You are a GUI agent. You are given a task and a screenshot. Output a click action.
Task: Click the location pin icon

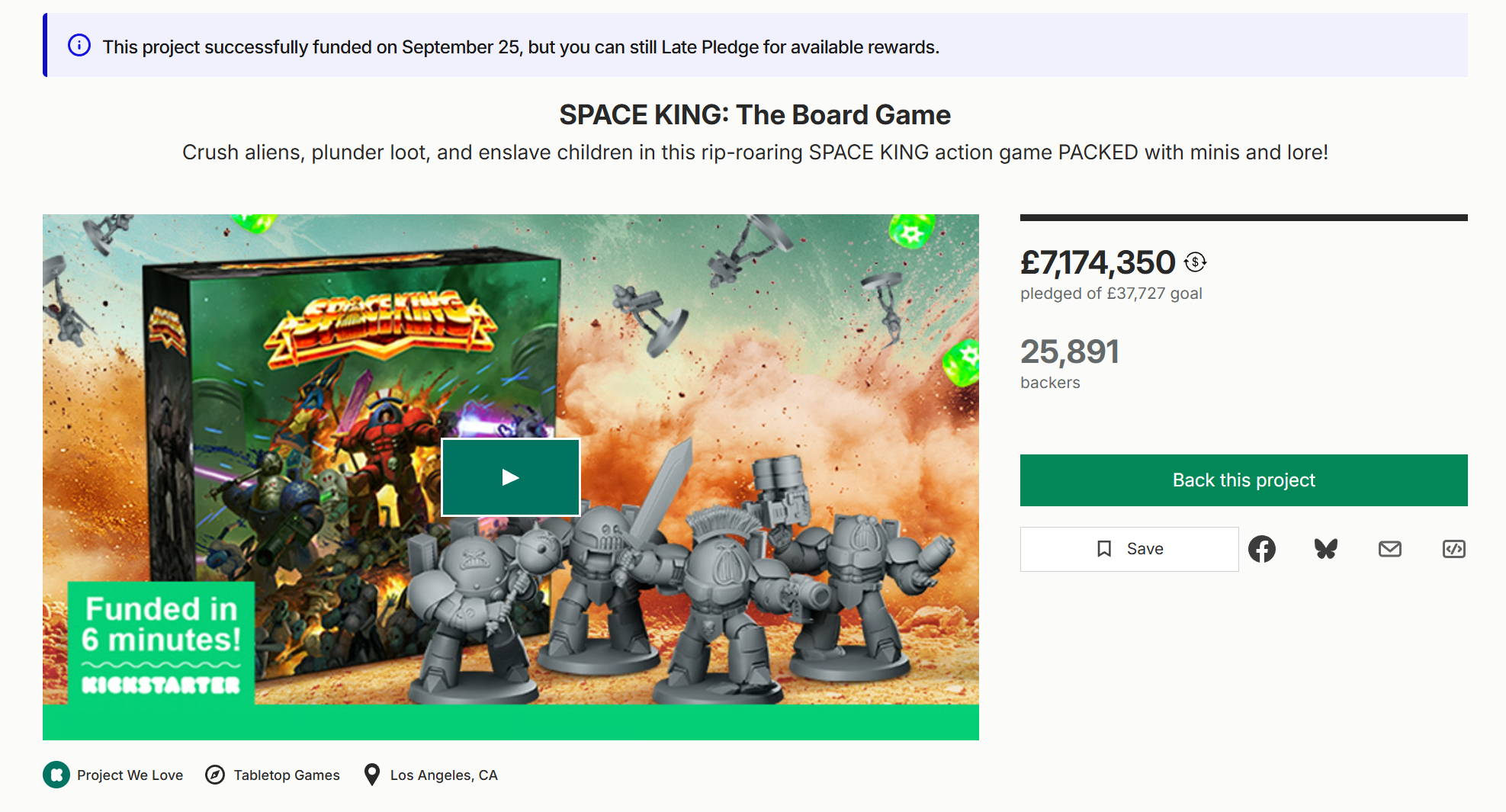[372, 775]
